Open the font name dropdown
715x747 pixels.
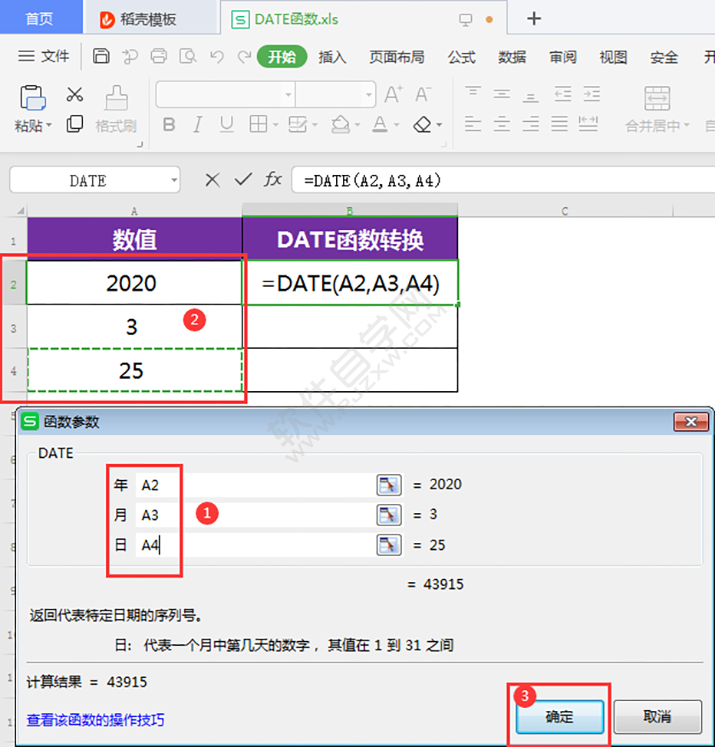click(288, 94)
